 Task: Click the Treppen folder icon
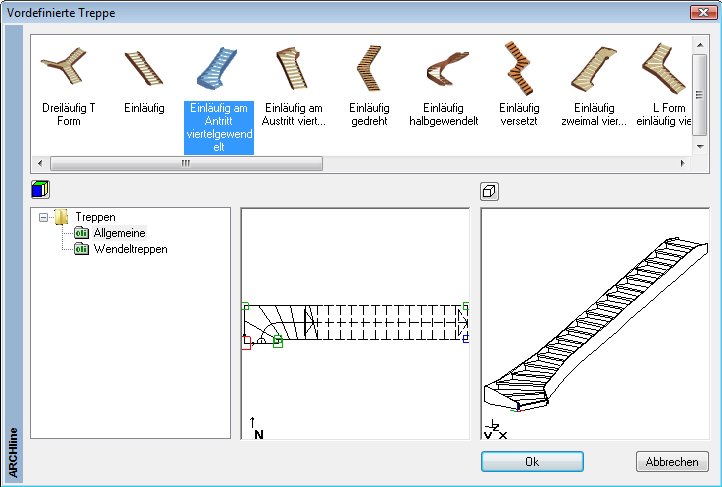[x=61, y=217]
